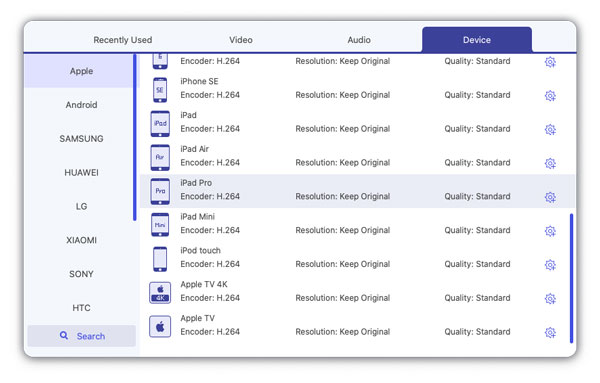Click the brand sidebar scrollbar

pyautogui.click(x=135, y=137)
